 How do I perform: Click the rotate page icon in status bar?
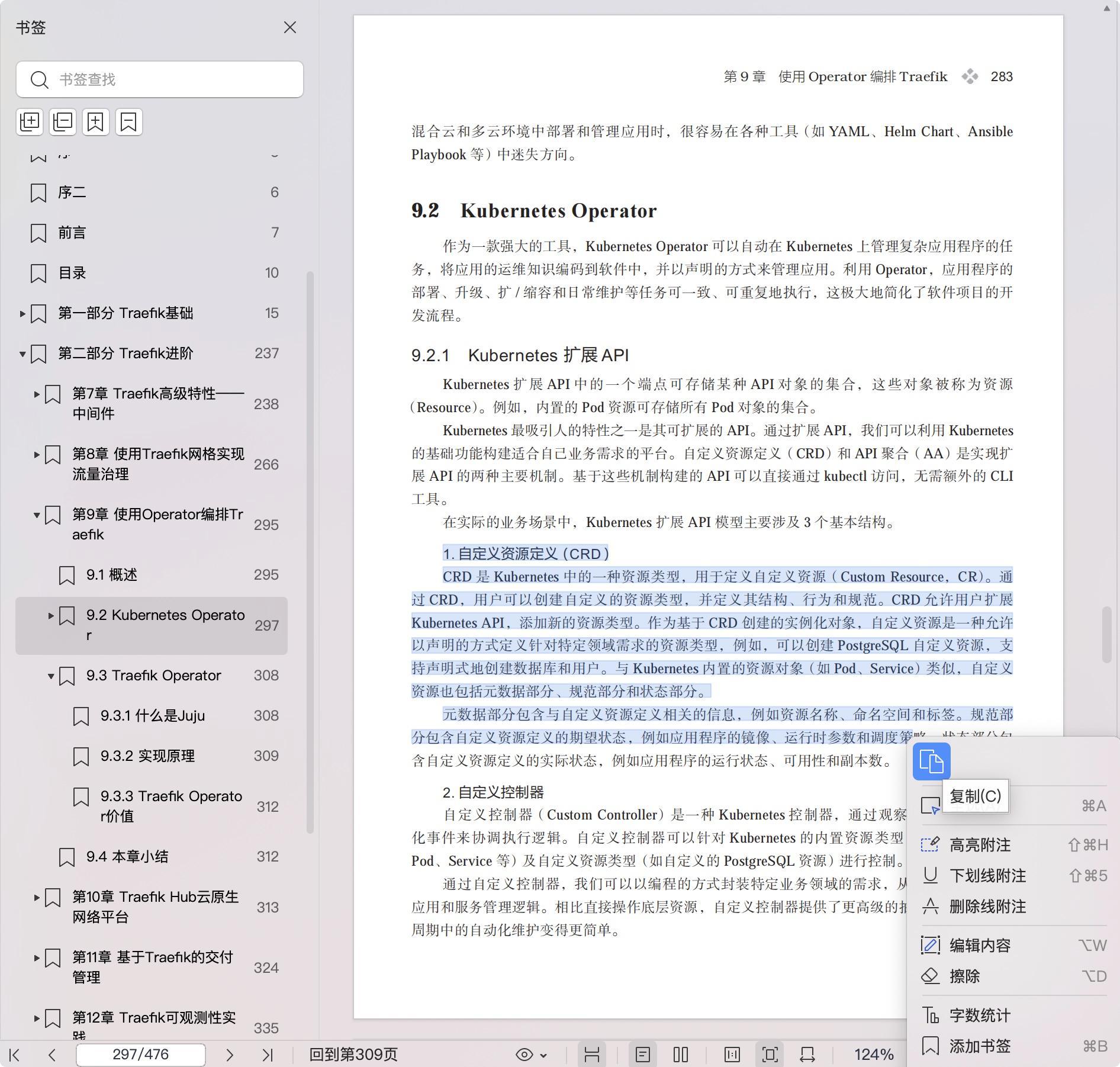[807, 1055]
